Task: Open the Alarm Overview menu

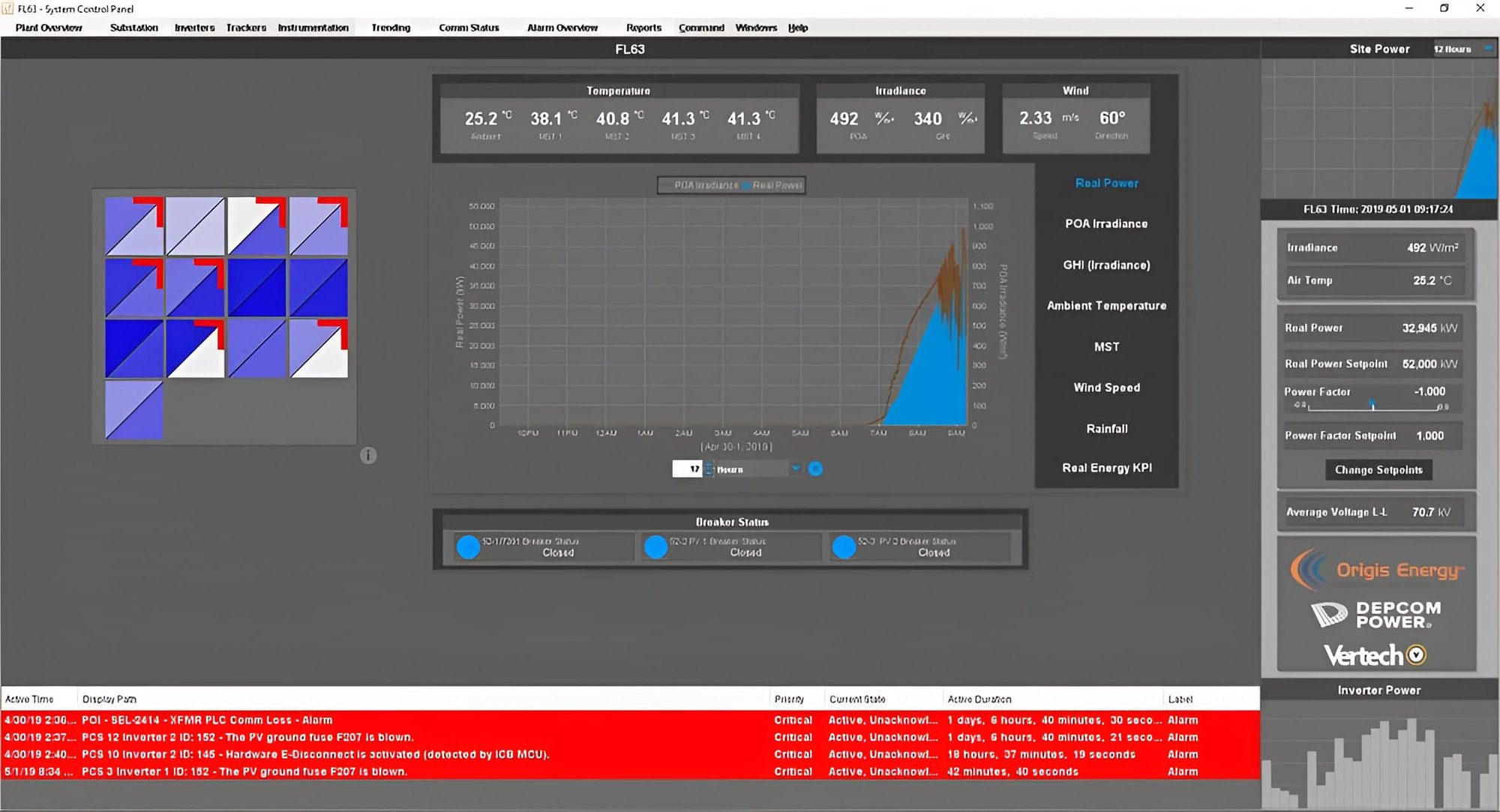Action: [562, 28]
